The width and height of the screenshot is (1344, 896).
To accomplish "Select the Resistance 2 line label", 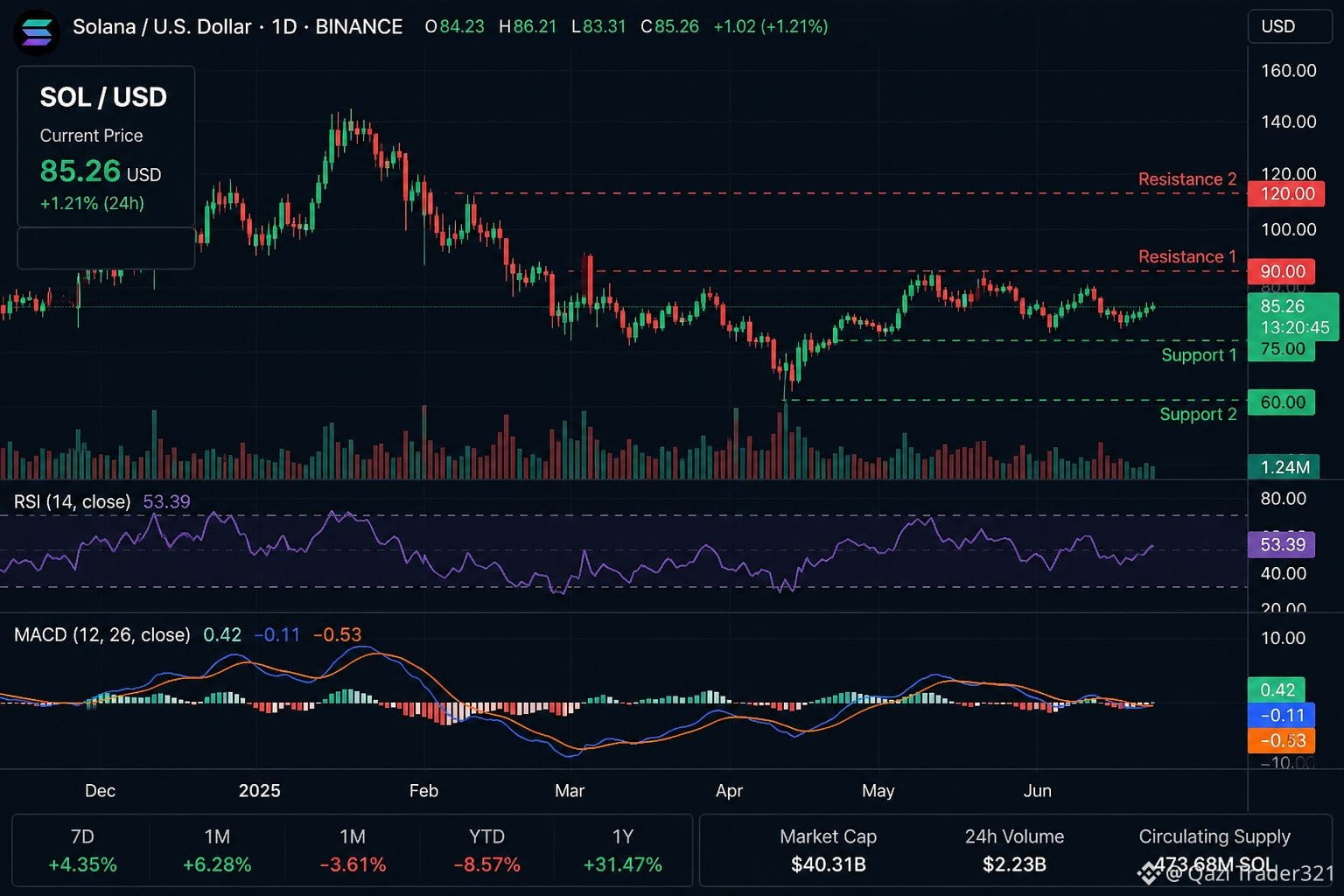I will click(1187, 179).
